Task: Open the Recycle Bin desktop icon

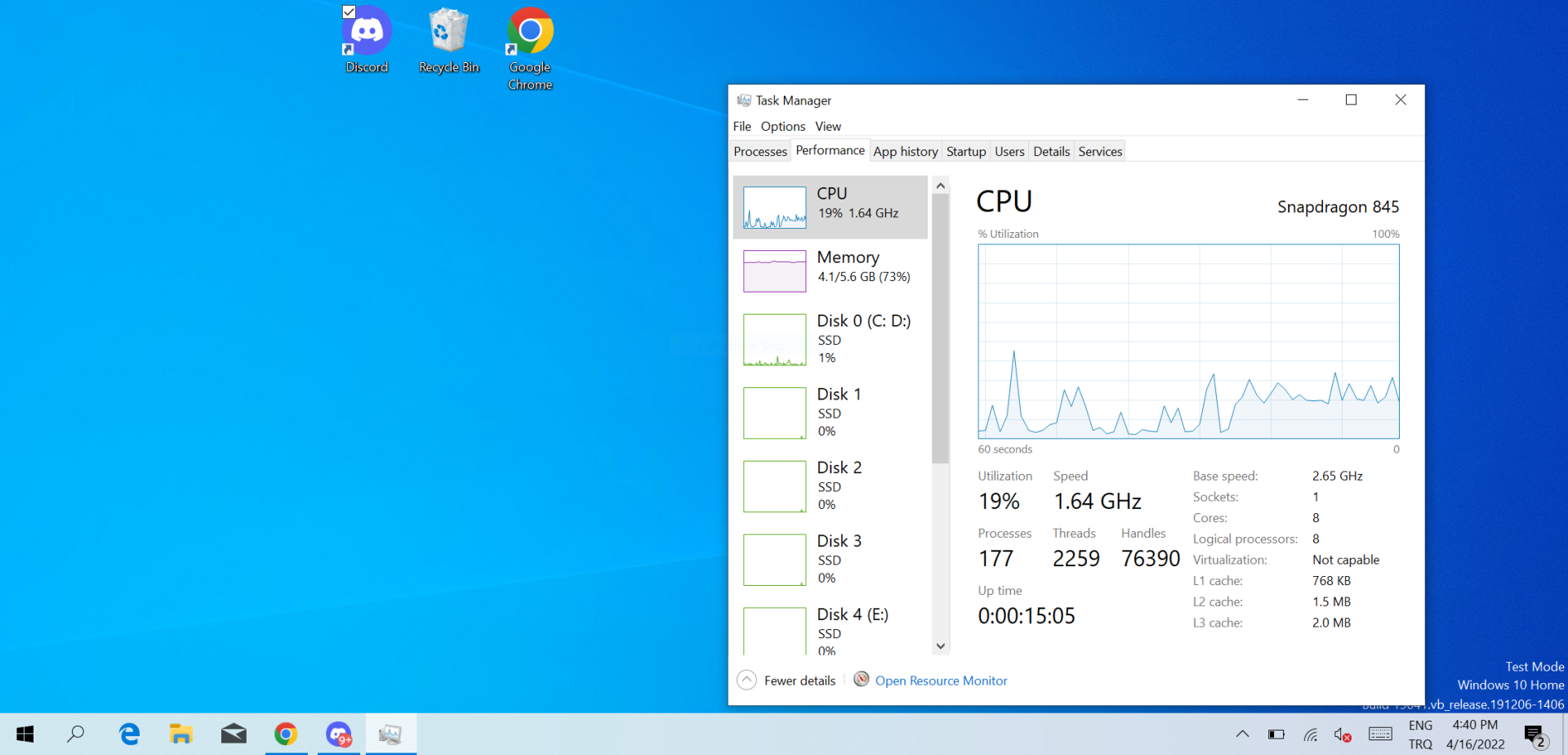Action: tap(448, 40)
